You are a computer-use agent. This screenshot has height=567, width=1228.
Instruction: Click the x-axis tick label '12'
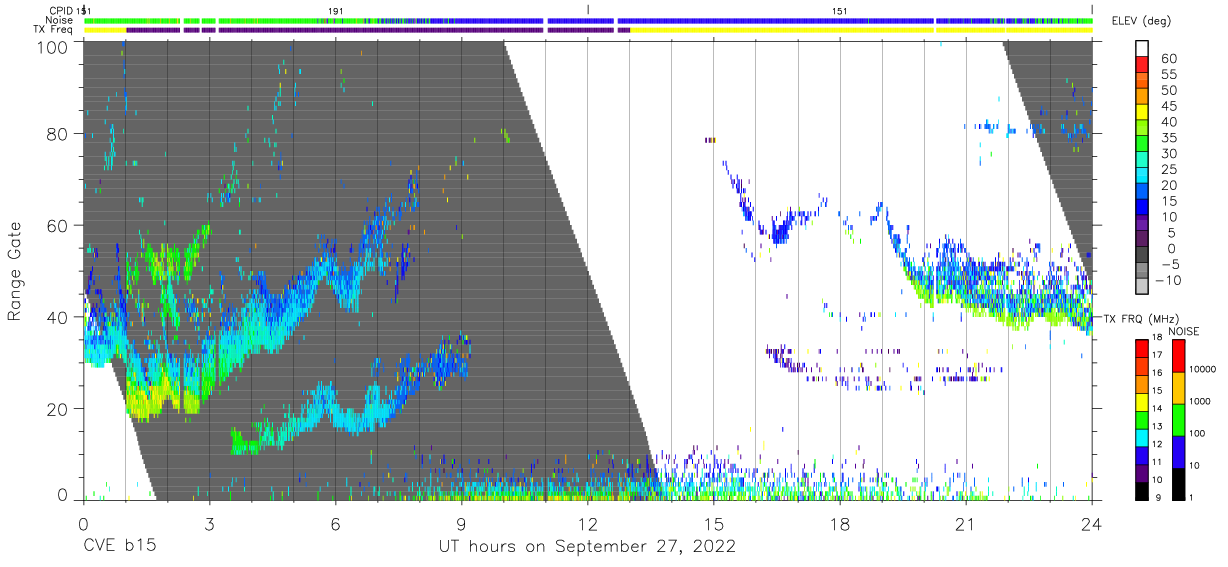point(587,523)
